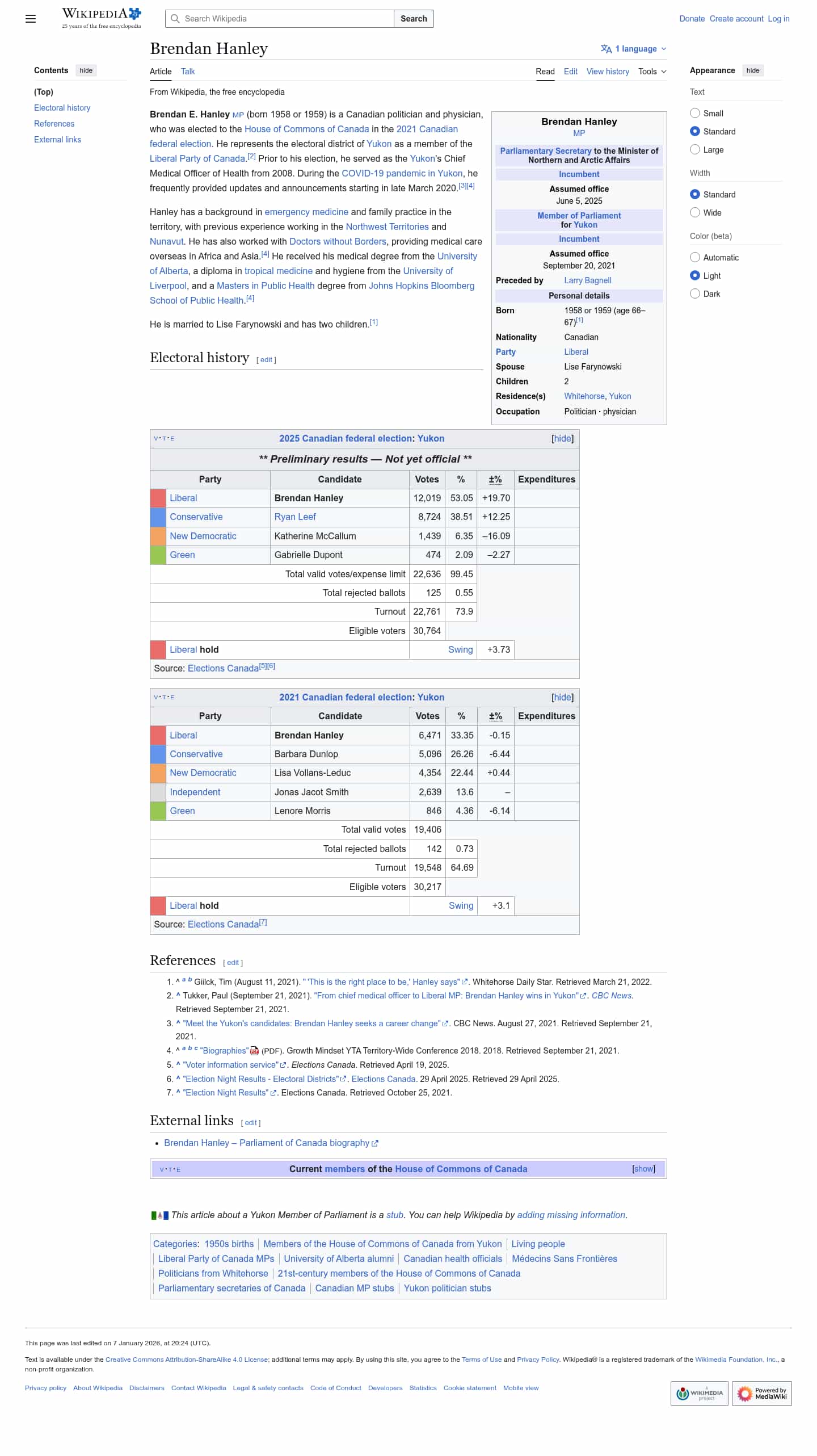Show the House of Commons members navbox
Viewport: 817px width, 1456px height.
[x=644, y=1169]
